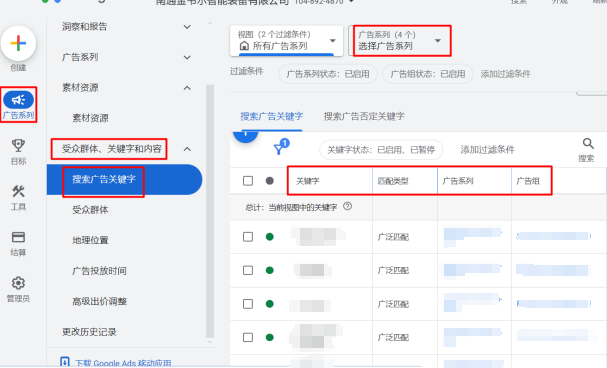Select 地理位置 in left menu

[90, 240]
